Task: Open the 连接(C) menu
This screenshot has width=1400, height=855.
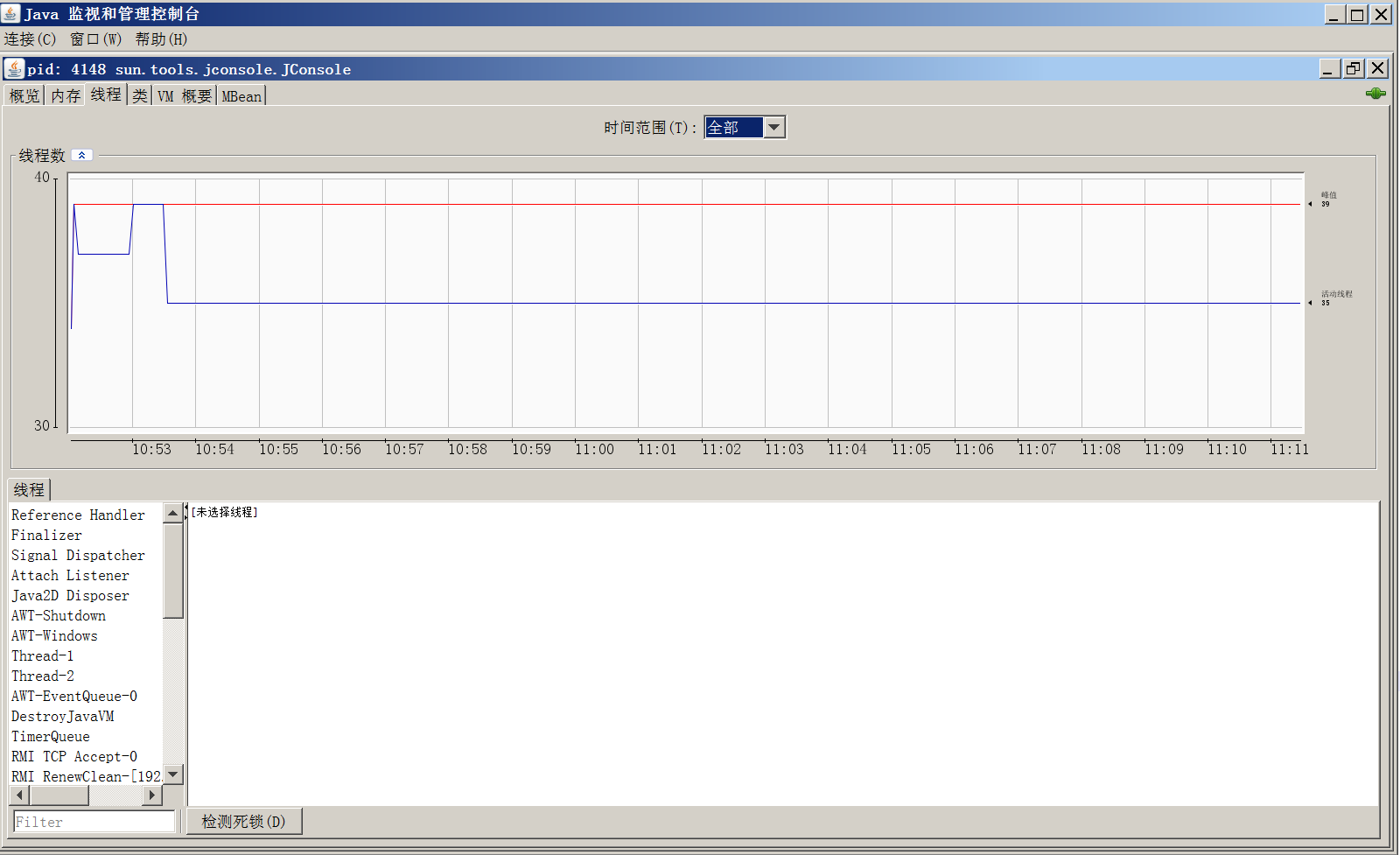Action: 29,39
